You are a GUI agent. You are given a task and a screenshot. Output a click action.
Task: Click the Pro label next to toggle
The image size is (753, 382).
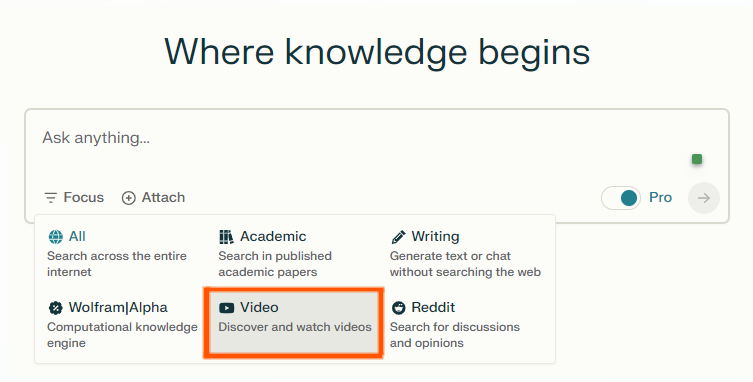pyautogui.click(x=660, y=197)
